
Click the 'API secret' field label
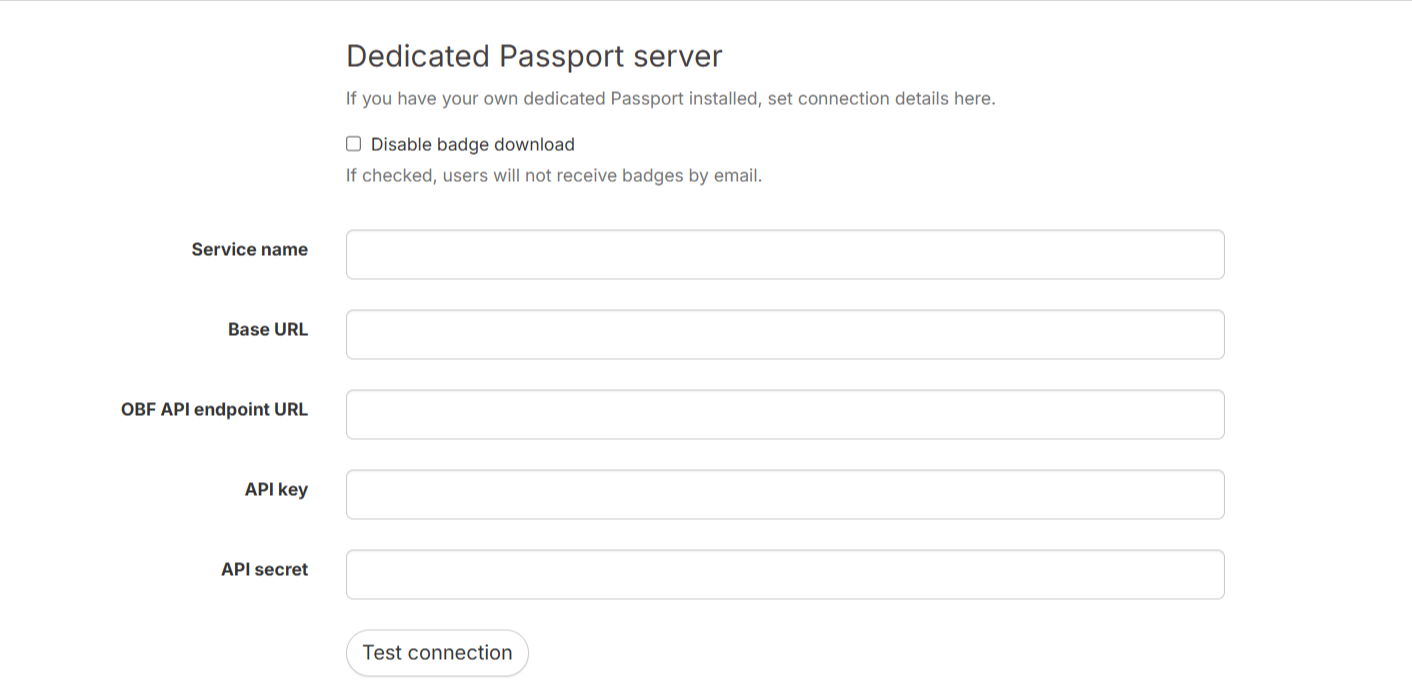(264, 570)
